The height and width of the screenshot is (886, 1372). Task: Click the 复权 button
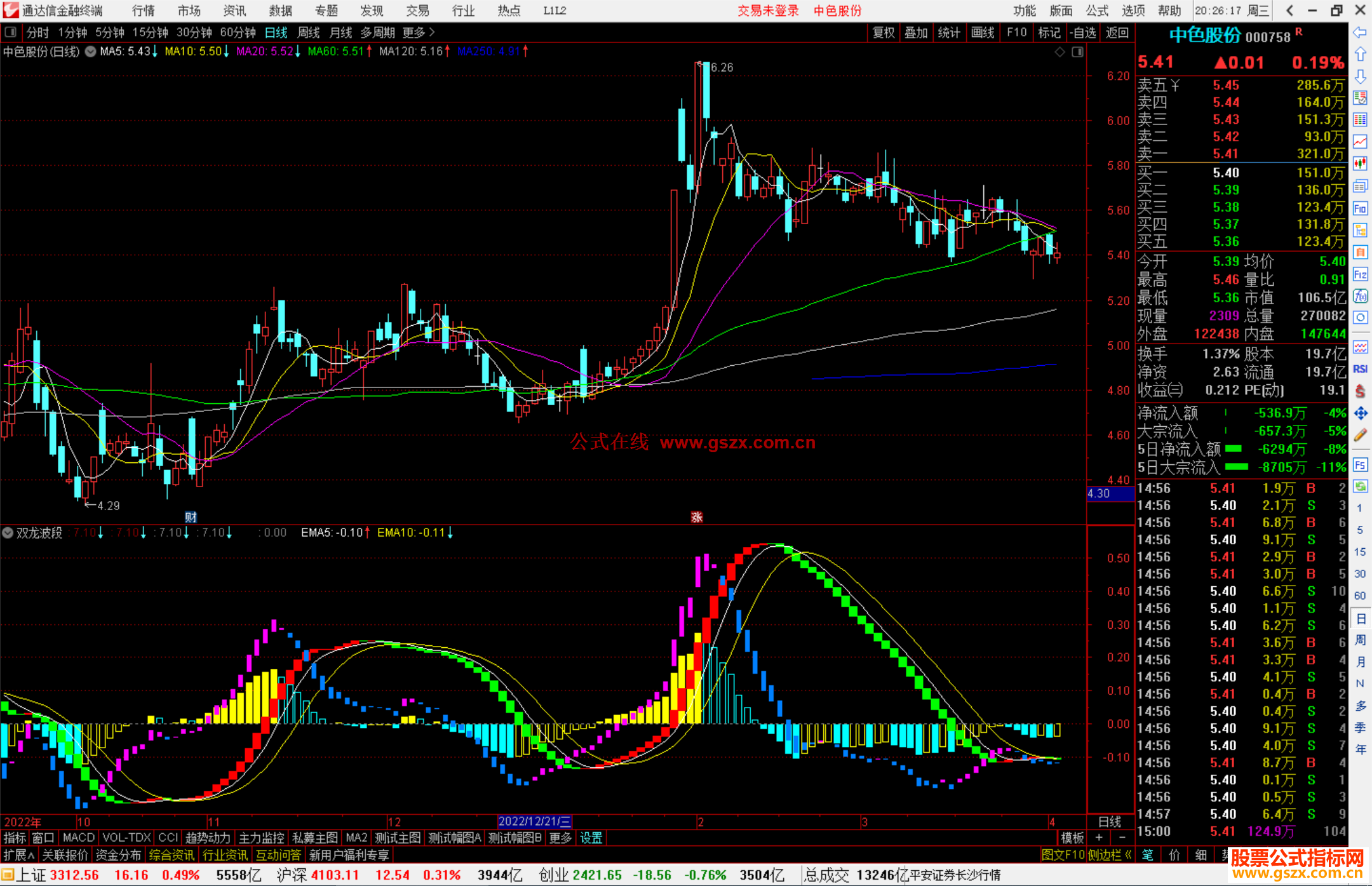point(883,32)
